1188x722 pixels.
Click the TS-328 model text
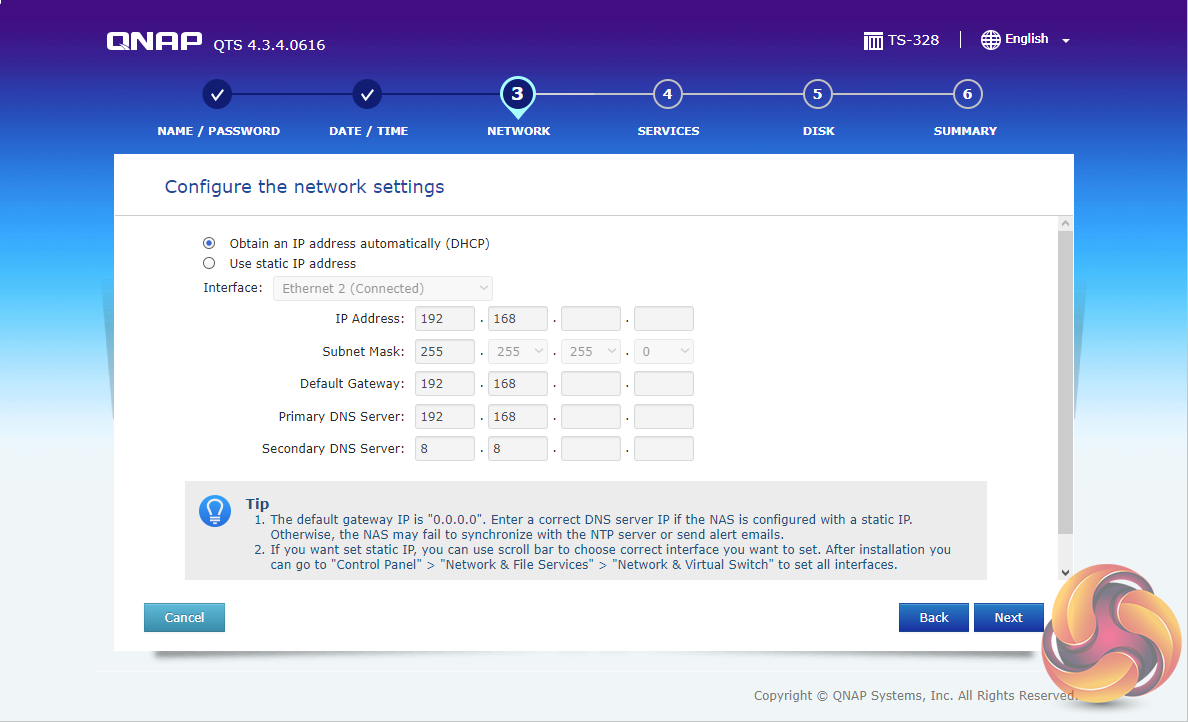[914, 40]
